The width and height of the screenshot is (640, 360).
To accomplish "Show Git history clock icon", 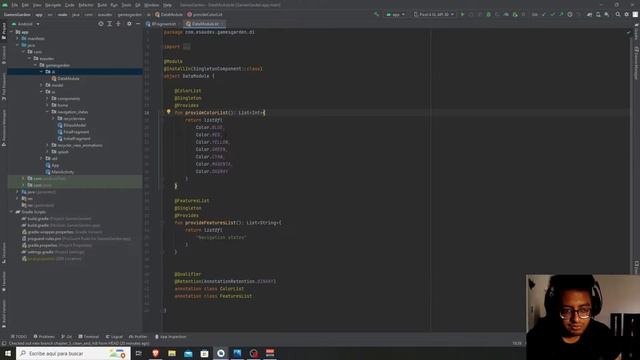I will pos(570,14).
